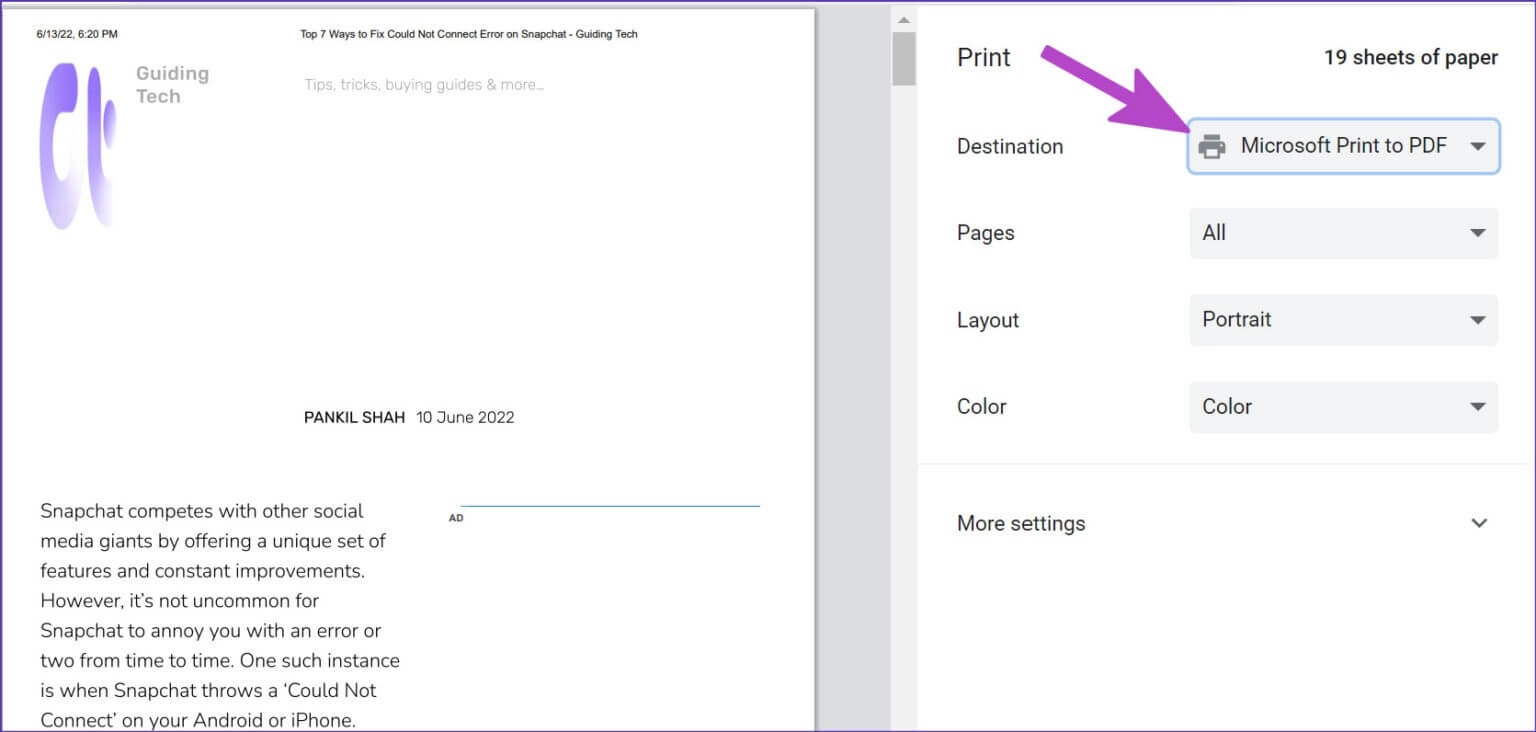Click the scrollbar up arrow in preview
This screenshot has height=732, width=1536.
pyautogui.click(x=904, y=20)
